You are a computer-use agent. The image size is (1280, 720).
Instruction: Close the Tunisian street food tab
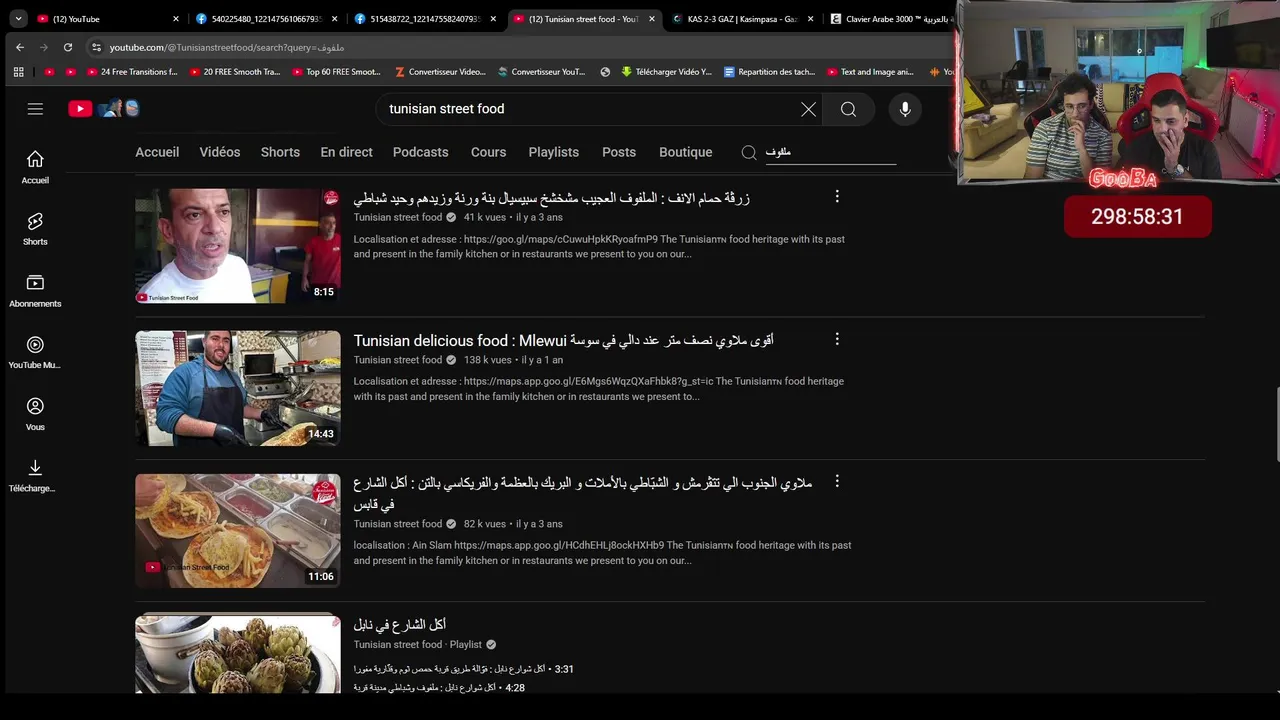coord(652,19)
